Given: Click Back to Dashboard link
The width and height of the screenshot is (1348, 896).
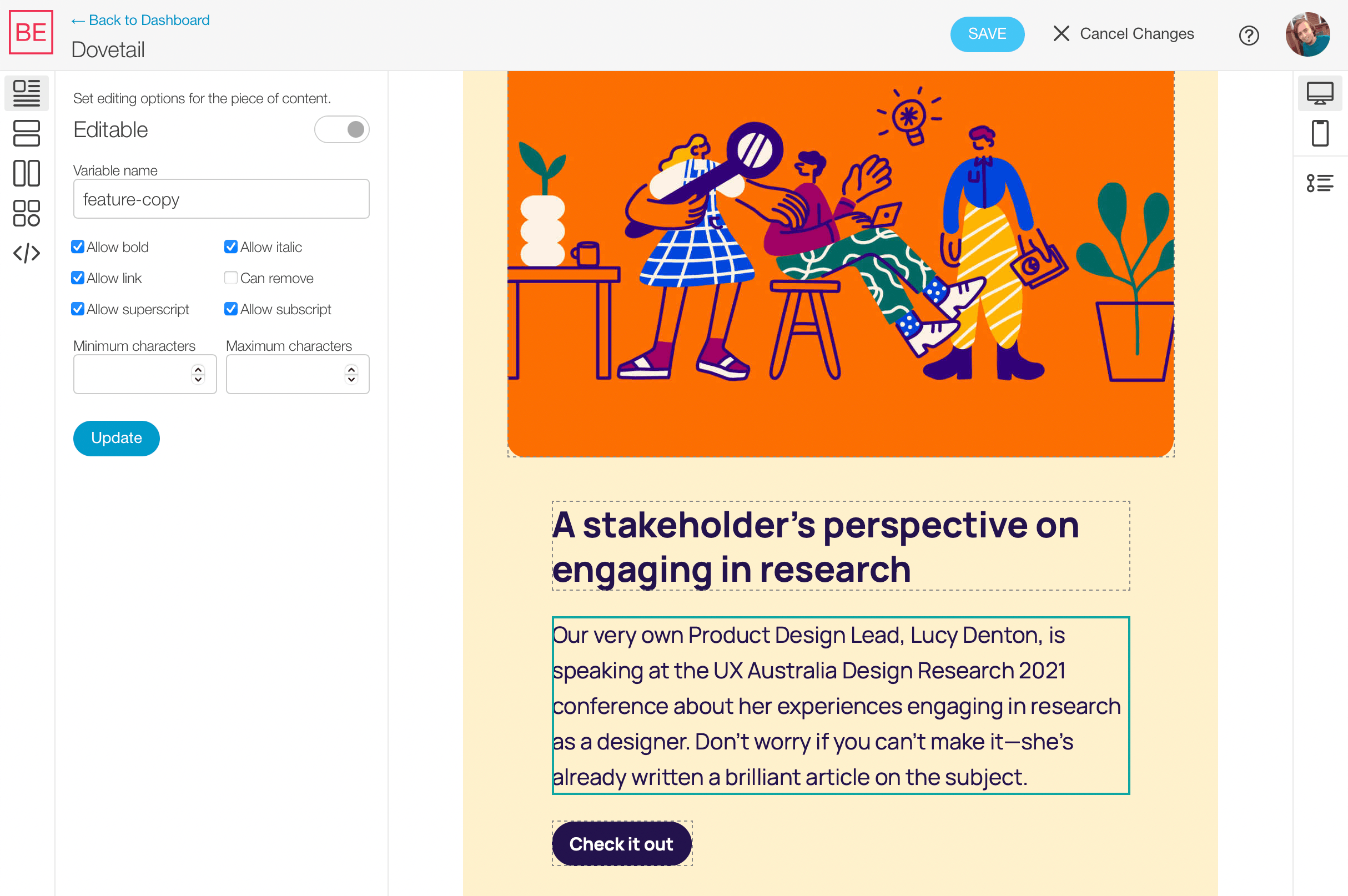Looking at the screenshot, I should (x=140, y=20).
